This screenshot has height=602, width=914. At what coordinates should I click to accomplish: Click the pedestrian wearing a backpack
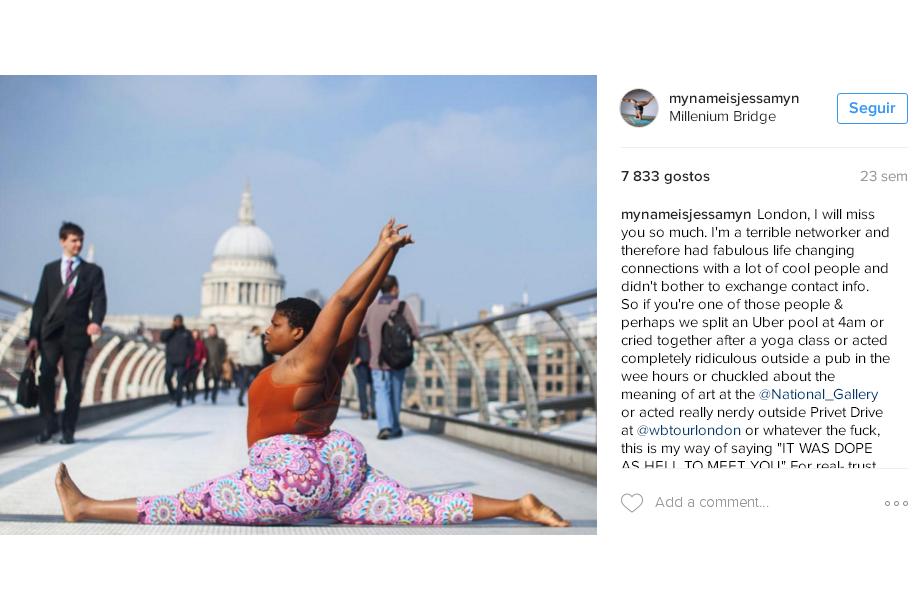coord(387,356)
